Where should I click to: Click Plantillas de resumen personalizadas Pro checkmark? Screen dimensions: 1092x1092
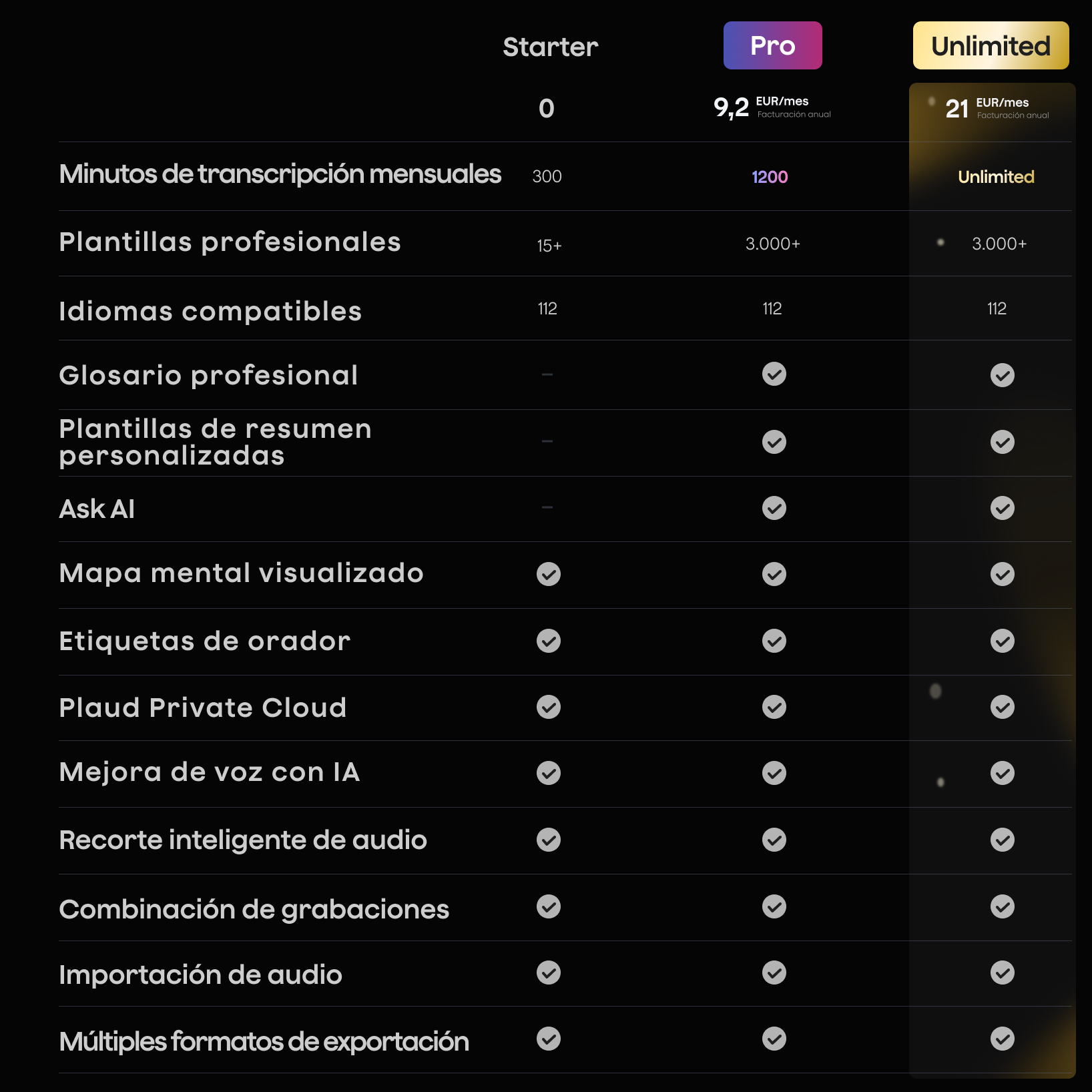(x=774, y=442)
